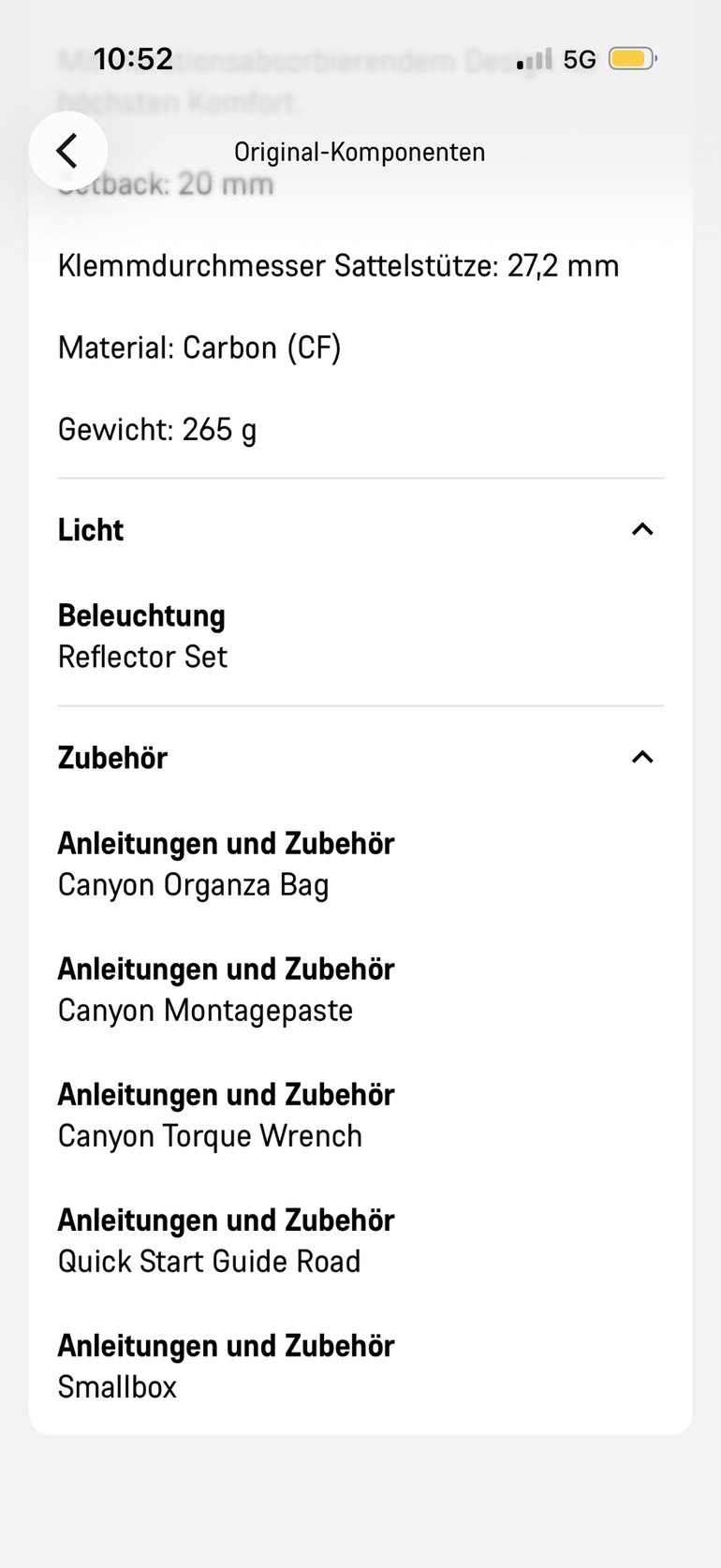Open the Canyon Torque Wrench item
This screenshot has height=1568, width=721.
pos(210,1136)
